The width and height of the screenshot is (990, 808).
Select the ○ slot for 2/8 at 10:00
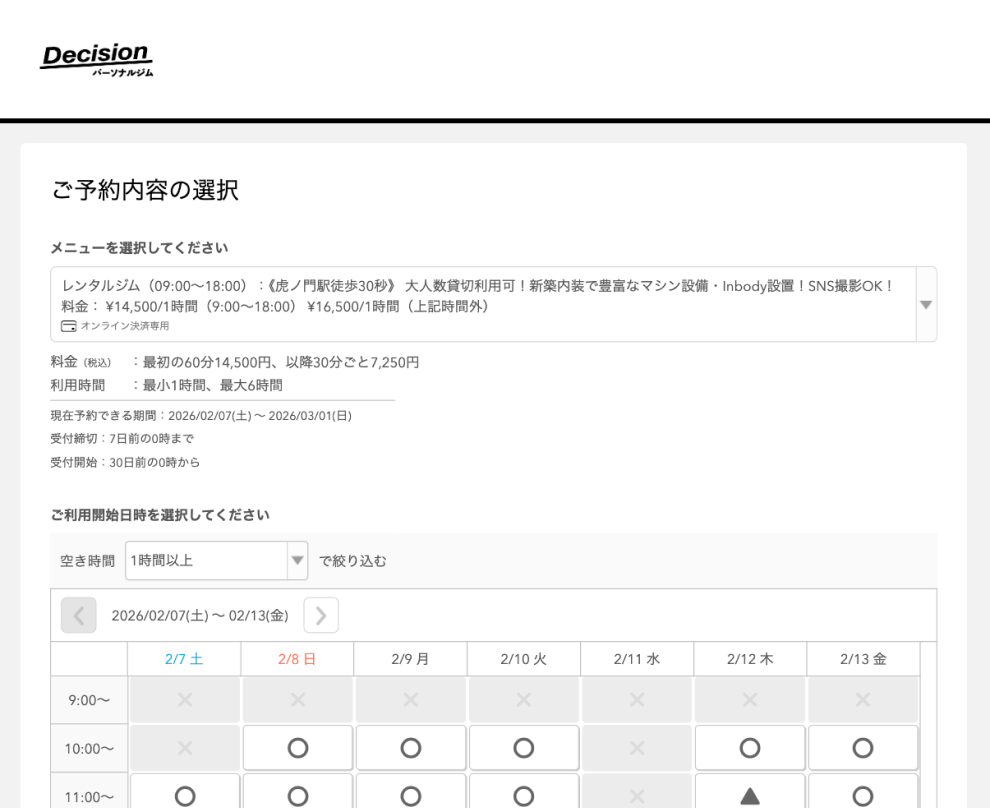click(297, 746)
